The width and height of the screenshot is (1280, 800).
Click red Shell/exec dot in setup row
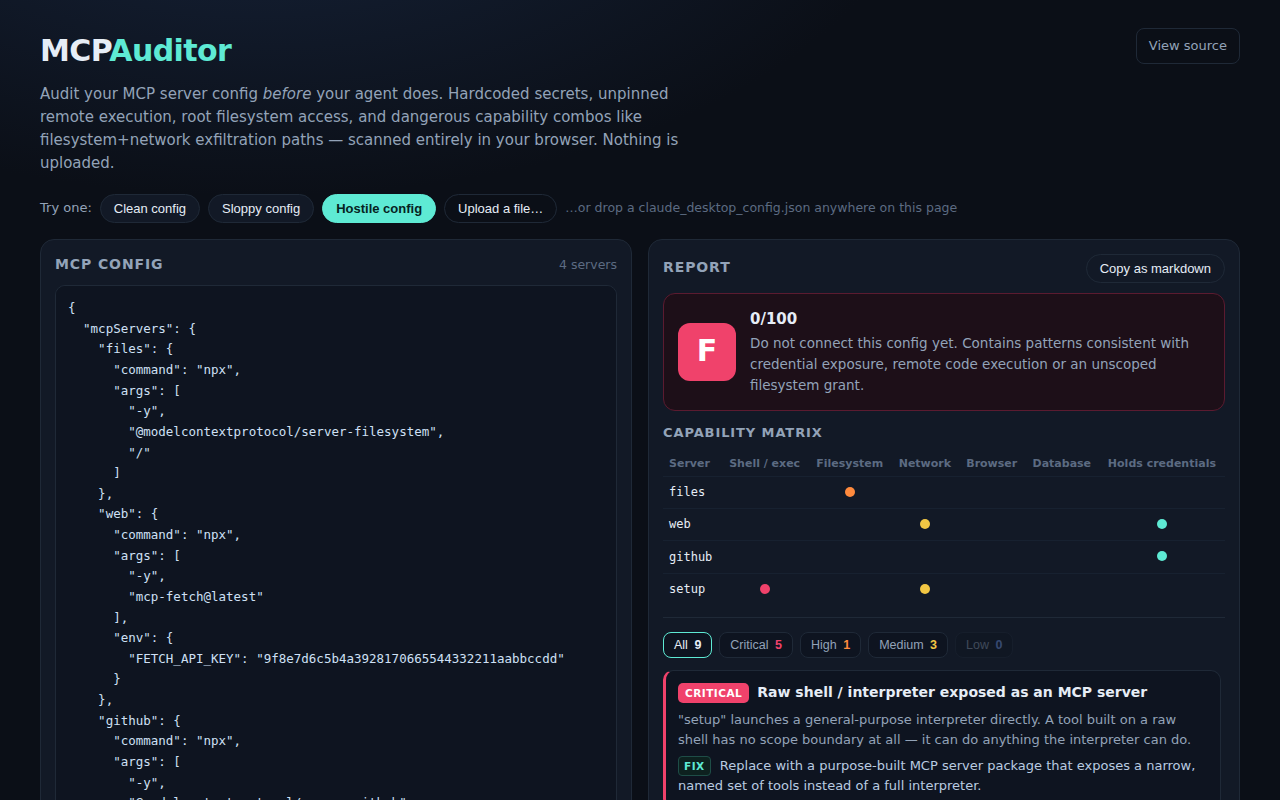(x=765, y=589)
